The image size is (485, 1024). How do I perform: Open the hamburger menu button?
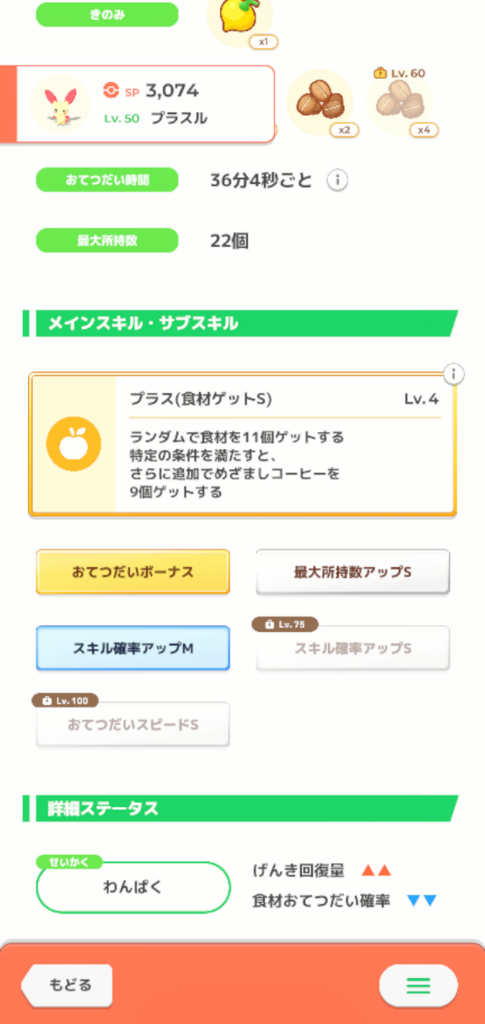coord(418,985)
